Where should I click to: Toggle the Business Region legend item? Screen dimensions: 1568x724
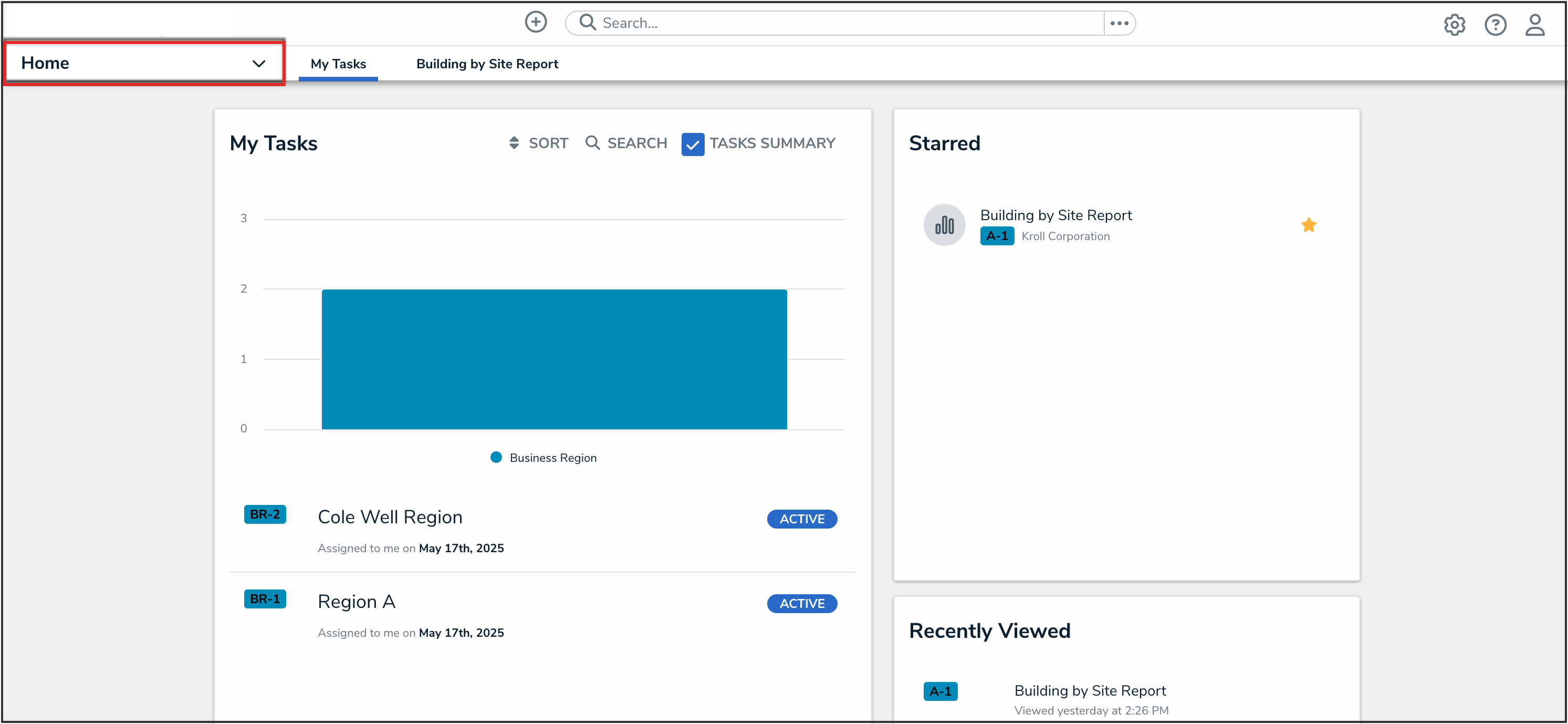tap(543, 458)
